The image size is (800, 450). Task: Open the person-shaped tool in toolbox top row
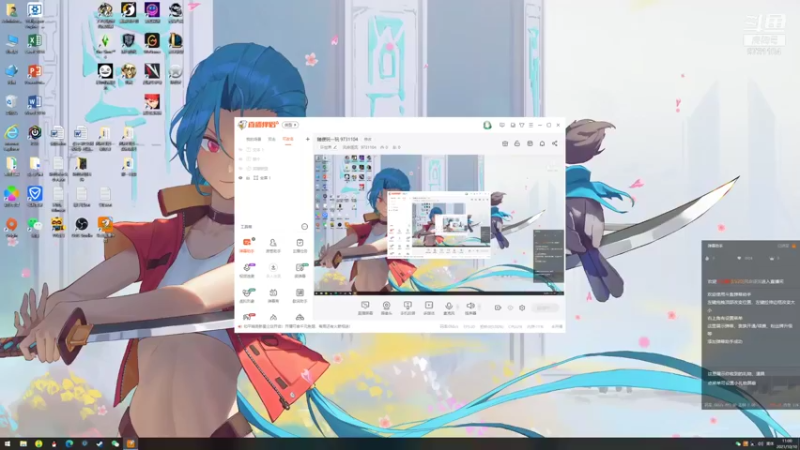pyautogui.click(x=273, y=245)
